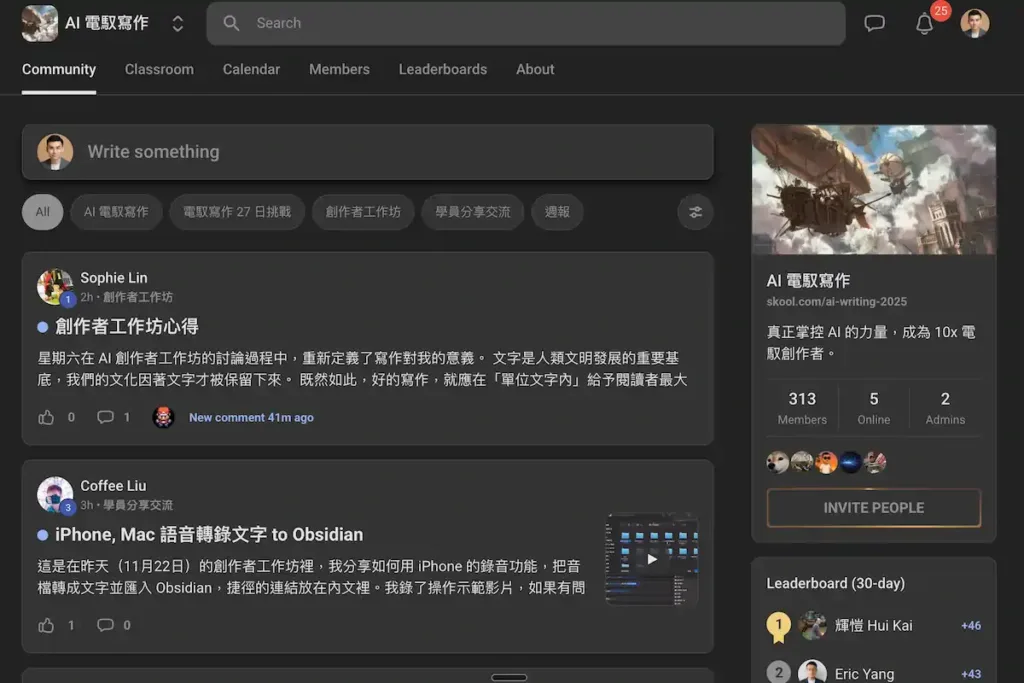Select the 週報 category filter
Image resolution: width=1024 pixels, height=683 pixels.
pyautogui.click(x=557, y=212)
